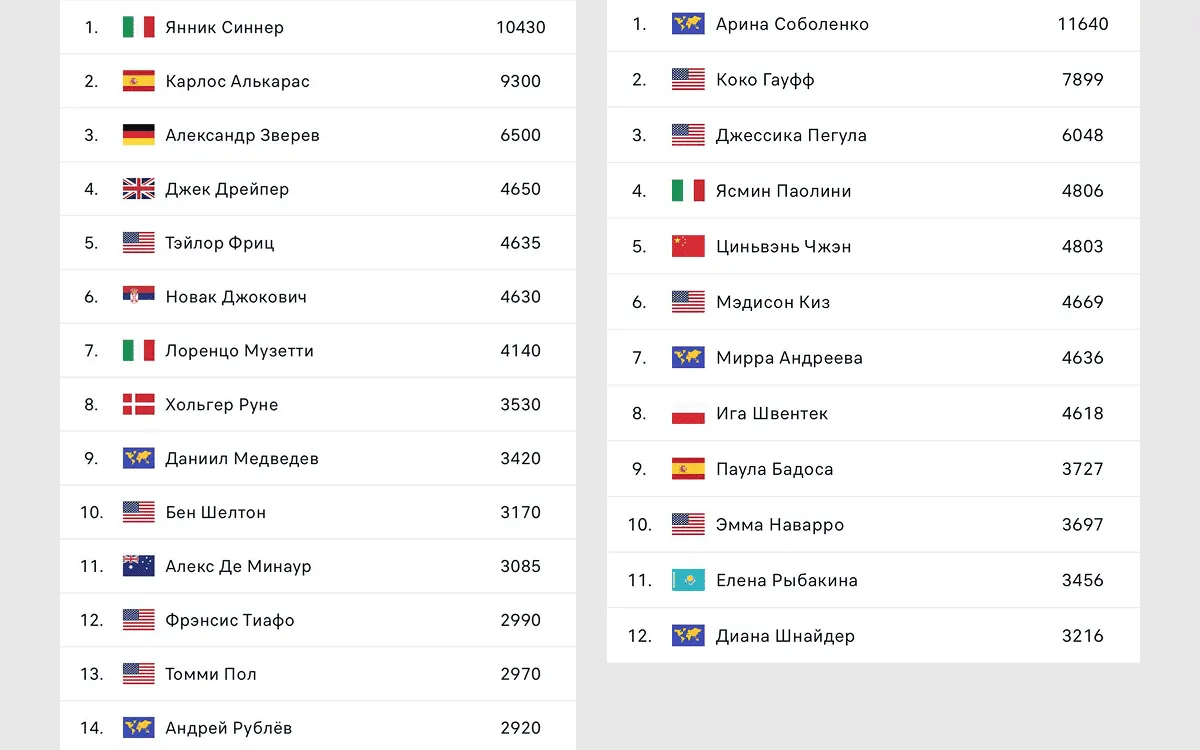The height and width of the screenshot is (750, 1200).
Task: Select player name Диана Шнайдер
Action: 785,636
